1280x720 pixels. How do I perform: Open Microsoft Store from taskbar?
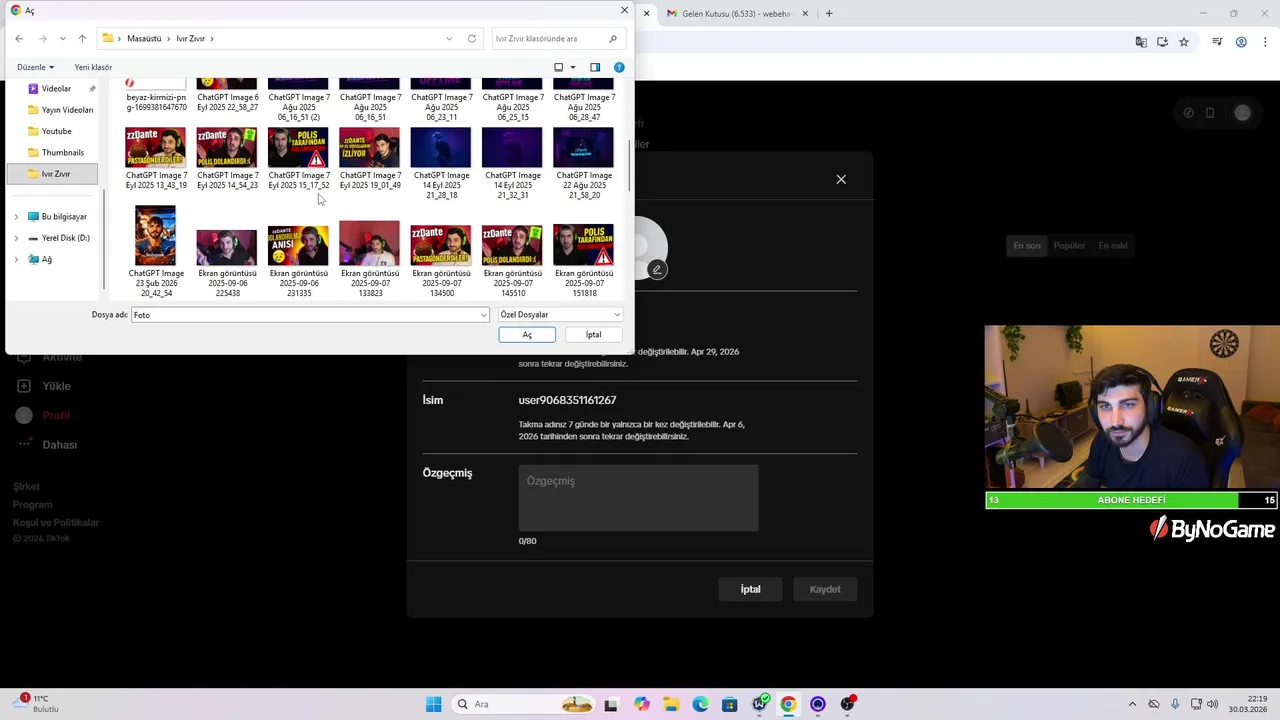tap(730, 704)
